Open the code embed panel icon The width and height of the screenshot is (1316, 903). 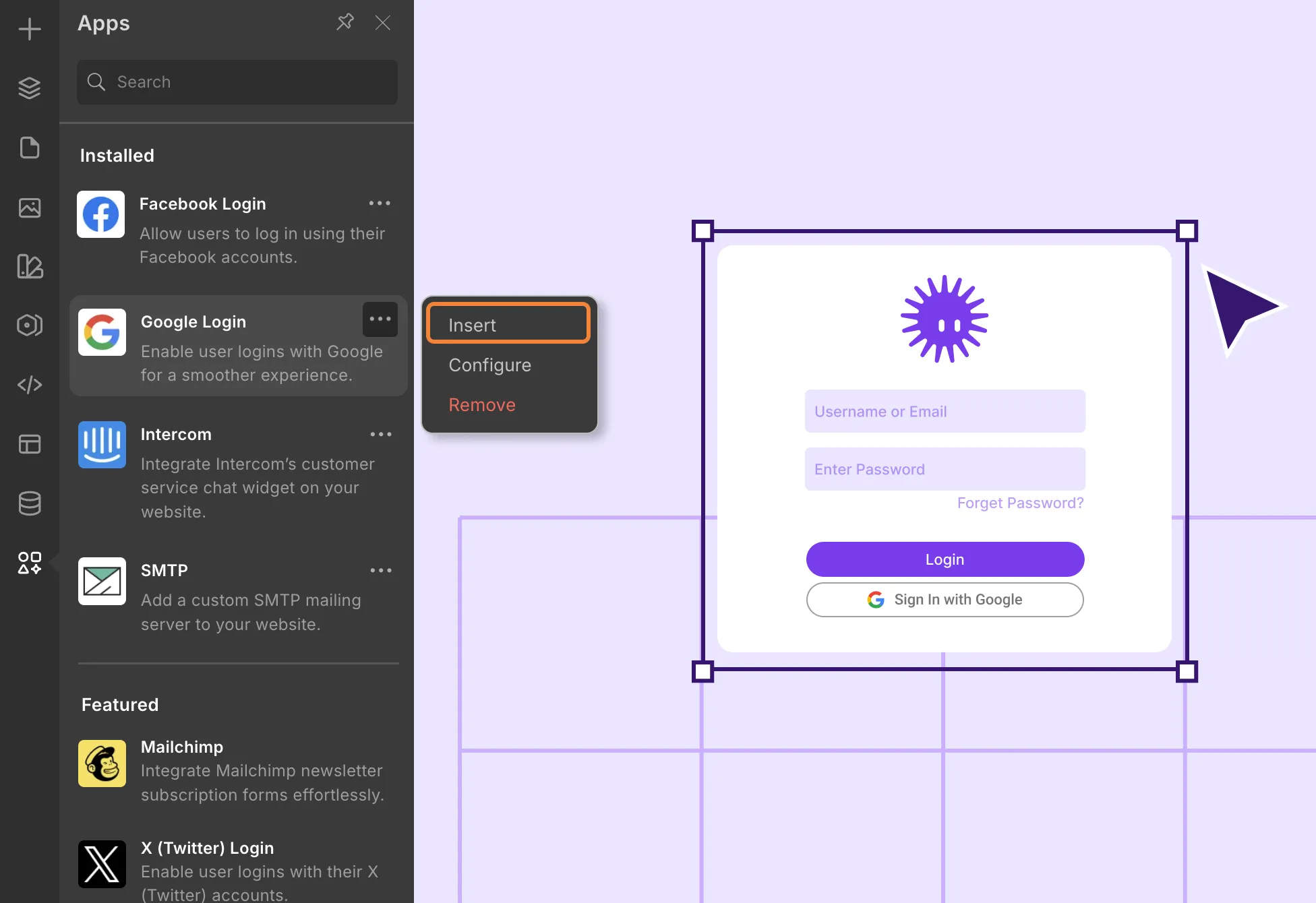[30, 385]
